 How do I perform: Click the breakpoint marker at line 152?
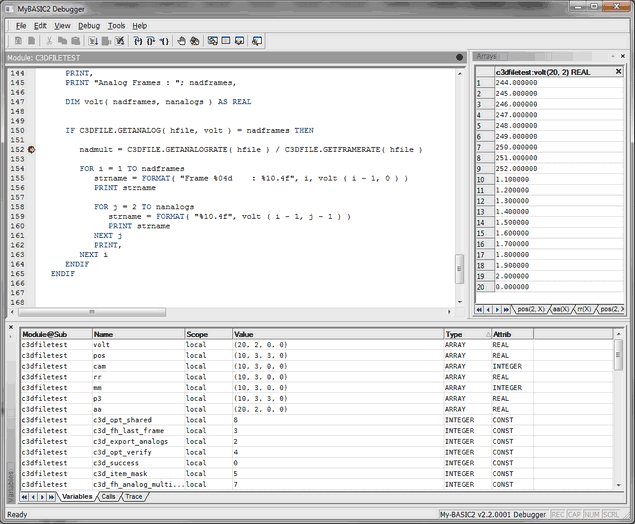point(31,150)
